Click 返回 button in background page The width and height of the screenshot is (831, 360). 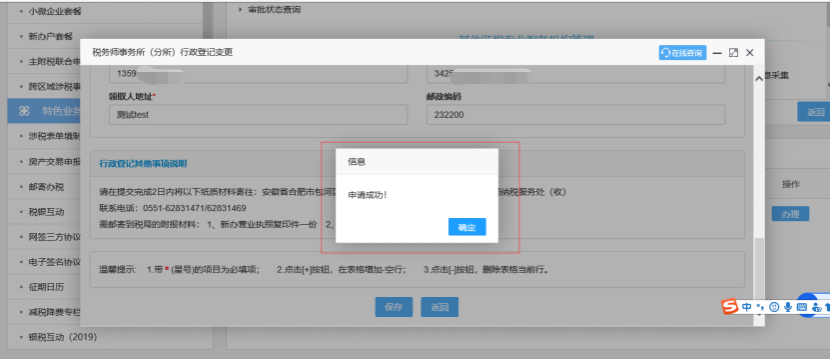point(814,112)
